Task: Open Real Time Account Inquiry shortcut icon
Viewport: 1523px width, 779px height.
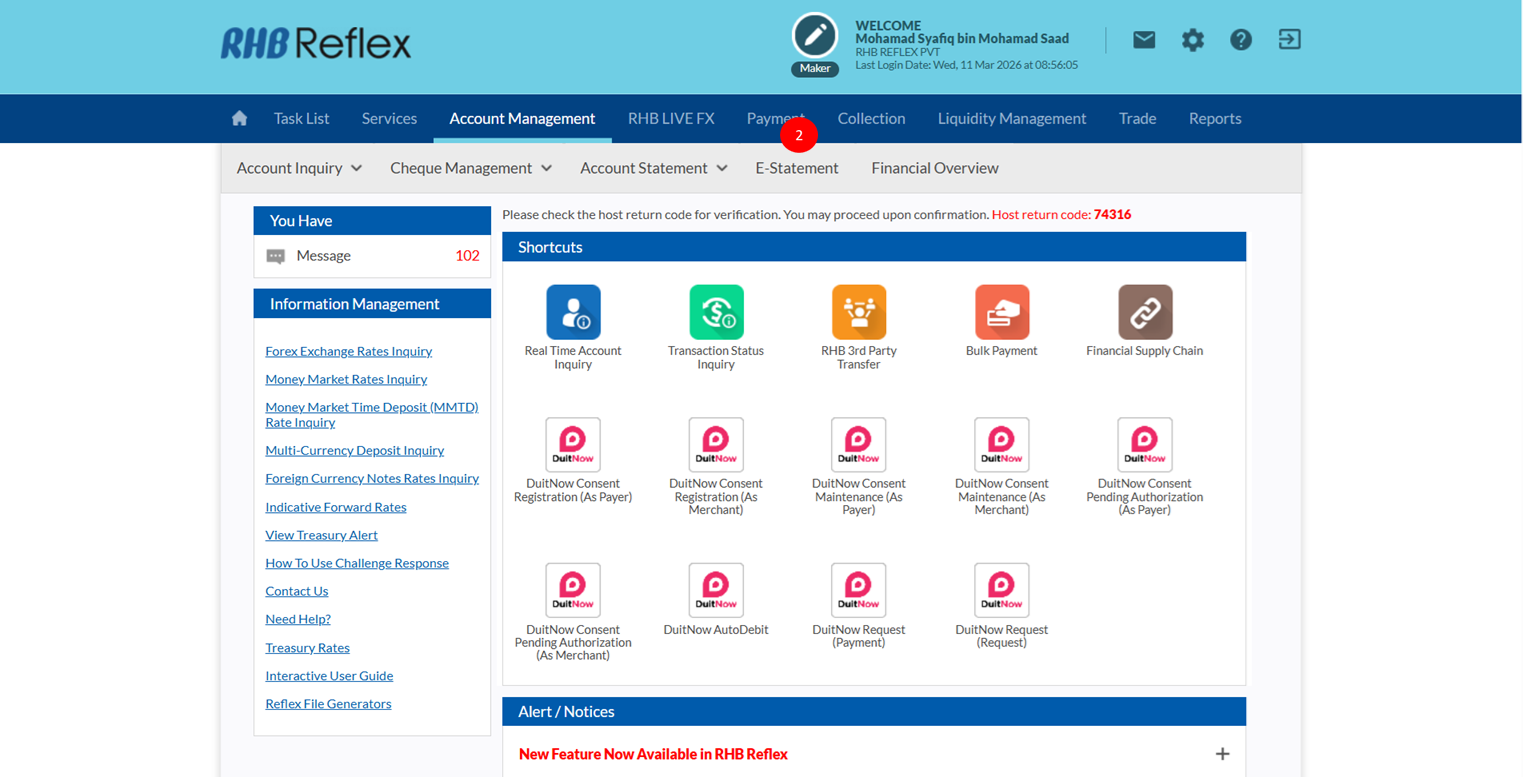Action: pos(573,312)
